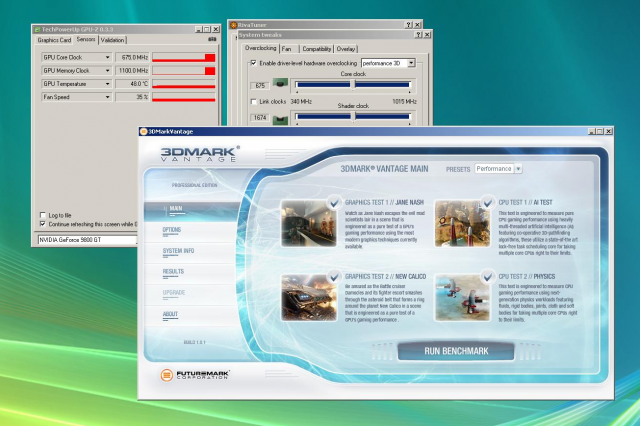Click the 35 % fan speed reading
The height and width of the screenshot is (426, 640).
tap(132, 97)
